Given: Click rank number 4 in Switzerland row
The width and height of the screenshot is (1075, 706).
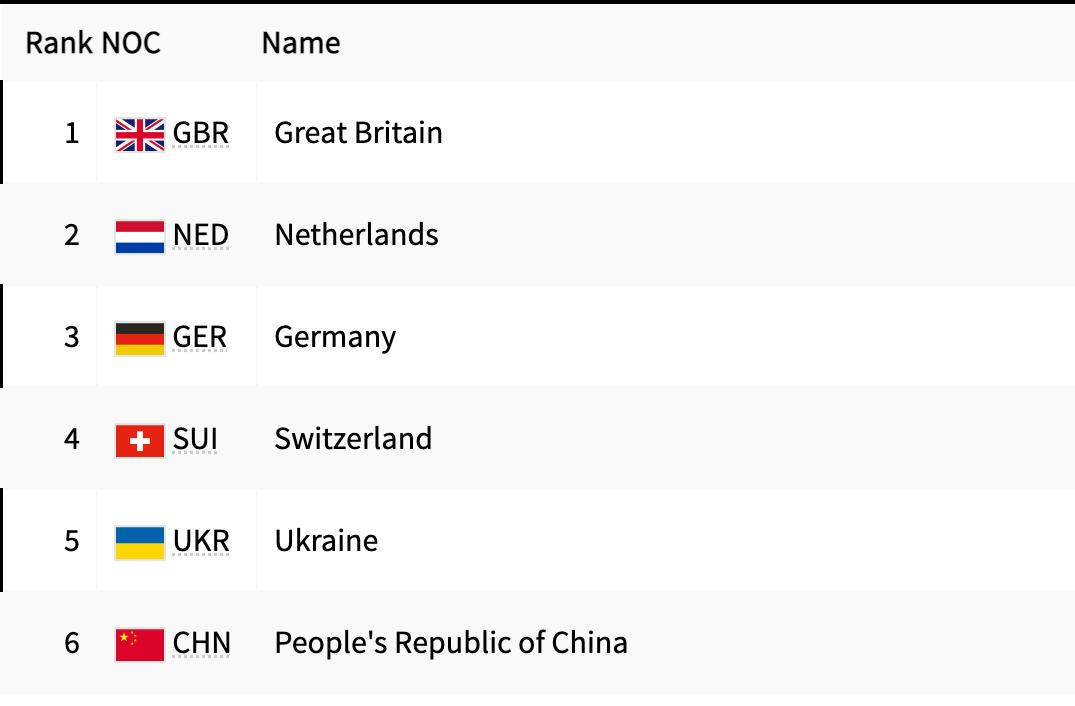Looking at the screenshot, I should pos(71,439).
